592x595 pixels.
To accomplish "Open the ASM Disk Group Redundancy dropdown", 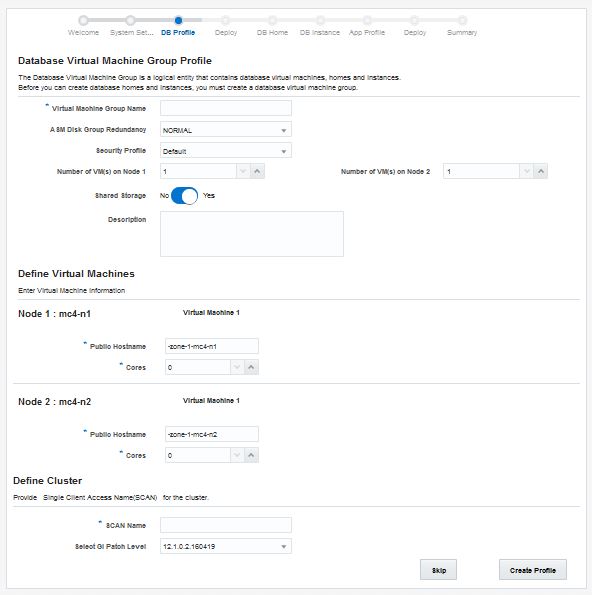I will click(226, 129).
